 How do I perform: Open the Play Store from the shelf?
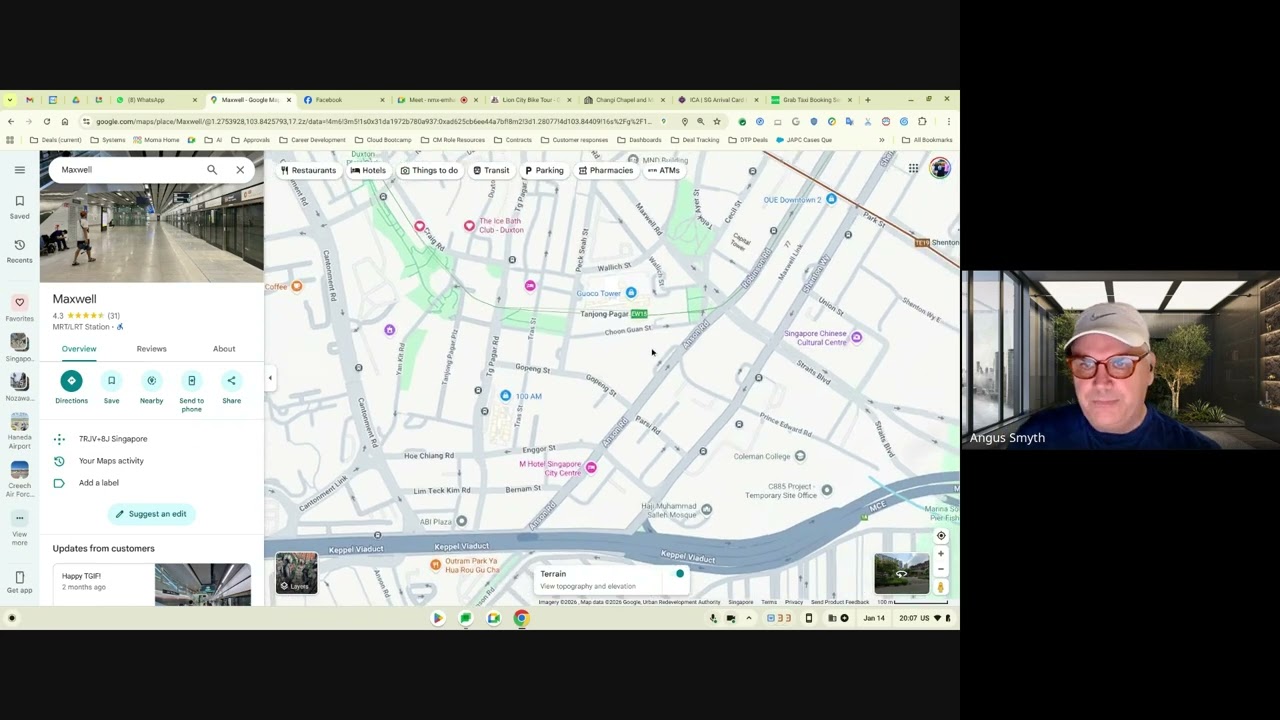[437, 618]
